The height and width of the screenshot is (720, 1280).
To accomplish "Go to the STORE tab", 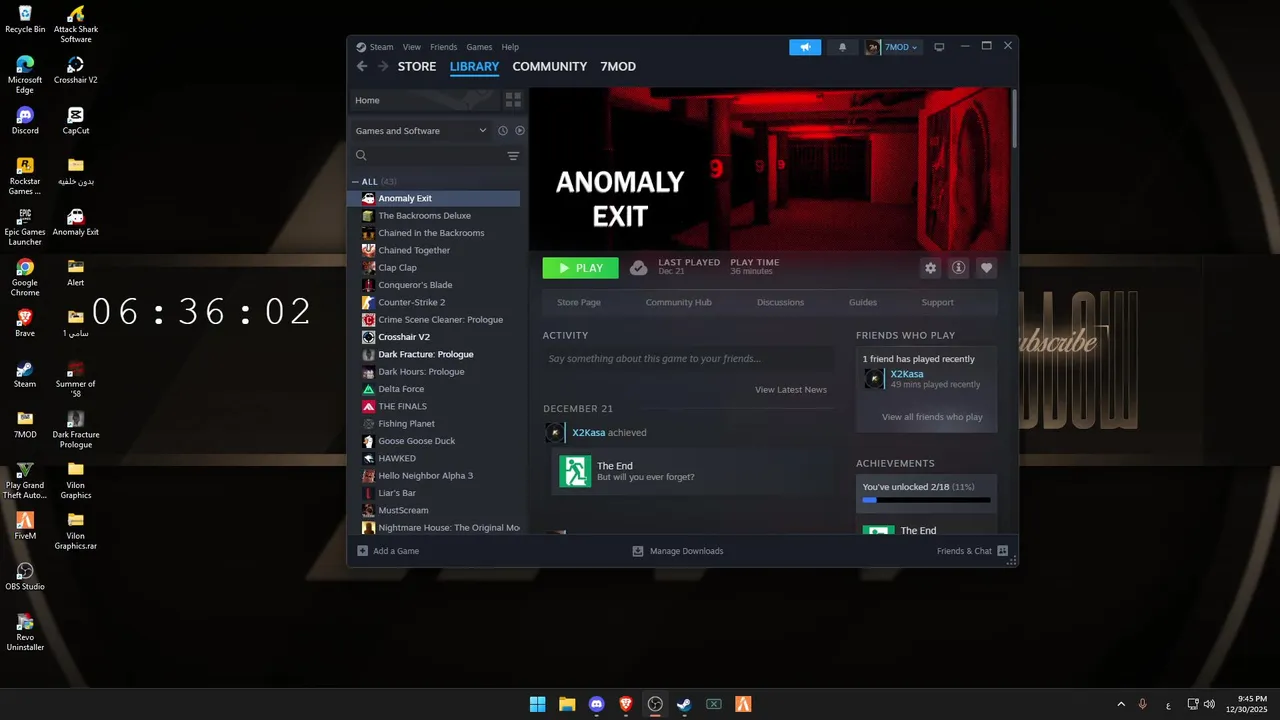I will click(x=417, y=67).
